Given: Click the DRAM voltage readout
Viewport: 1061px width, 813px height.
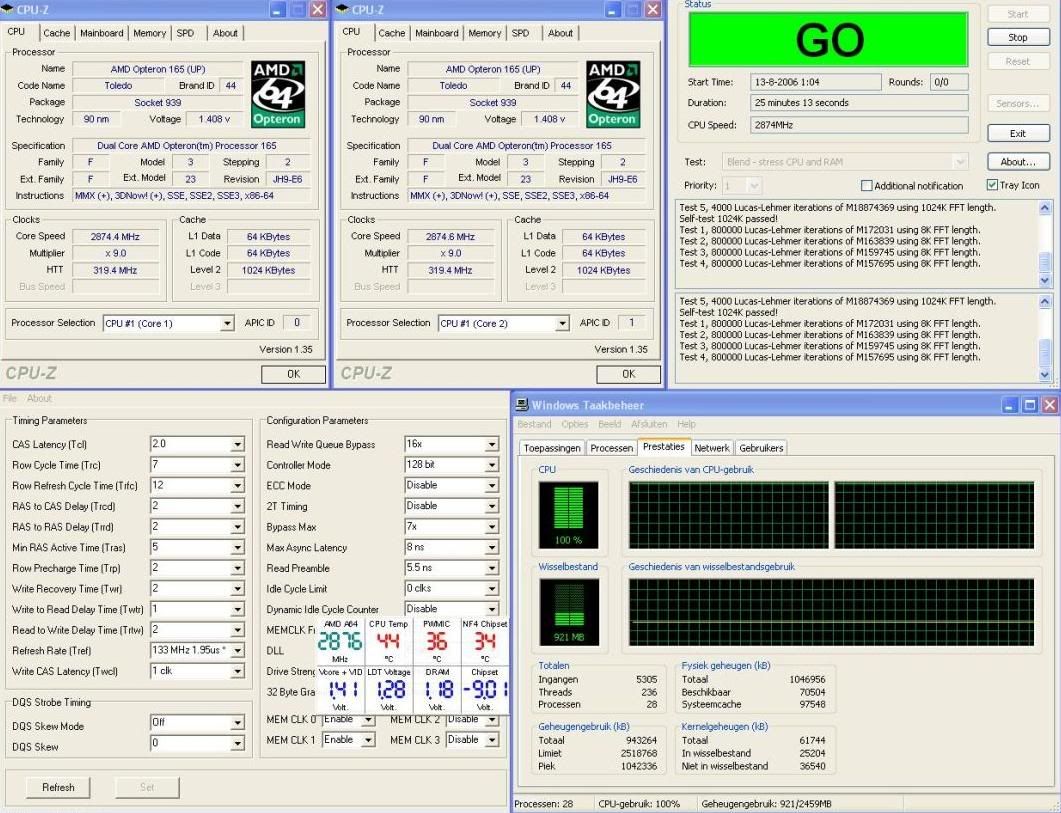Looking at the screenshot, I should 438,690.
